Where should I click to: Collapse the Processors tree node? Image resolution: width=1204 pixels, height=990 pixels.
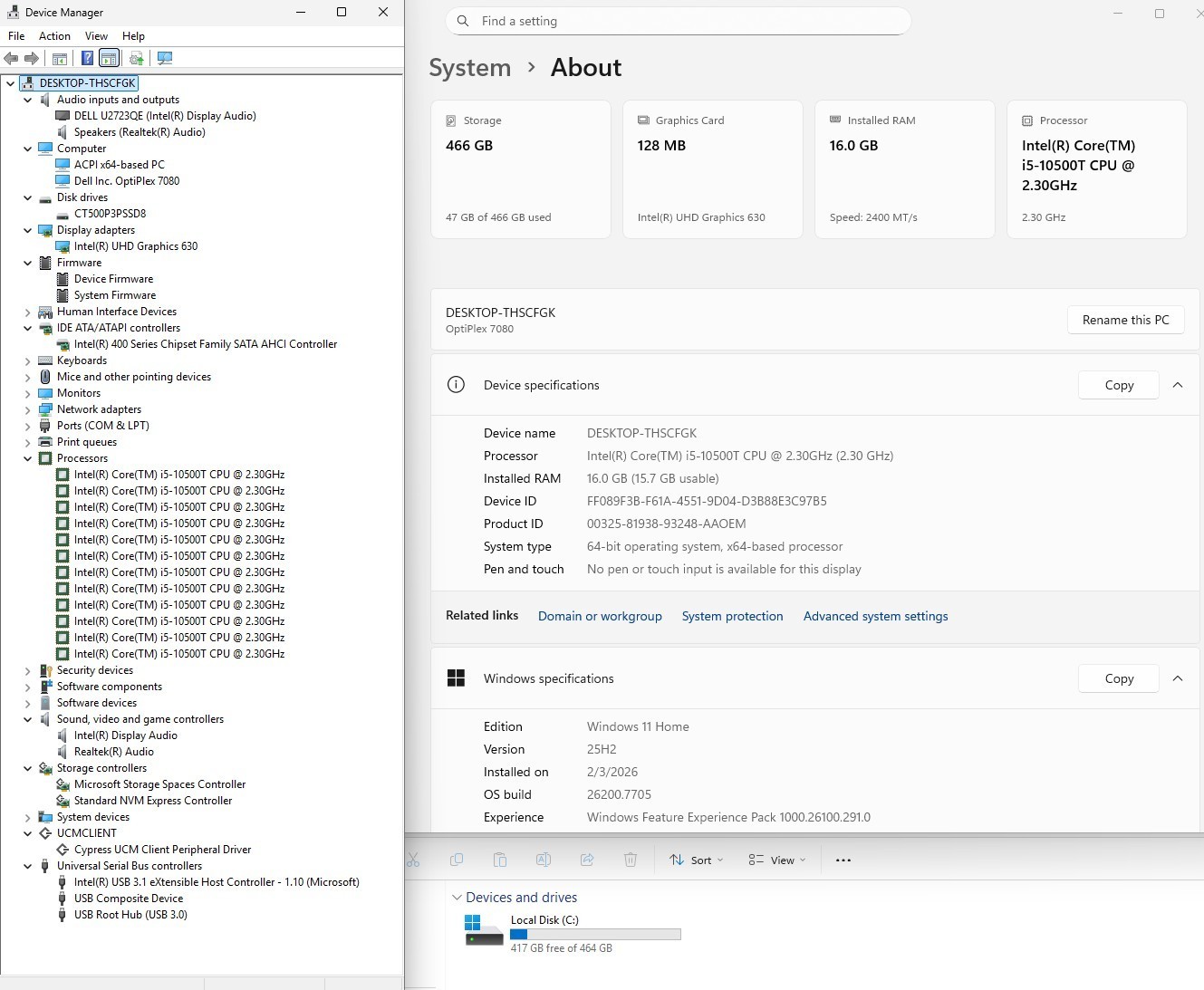click(28, 458)
